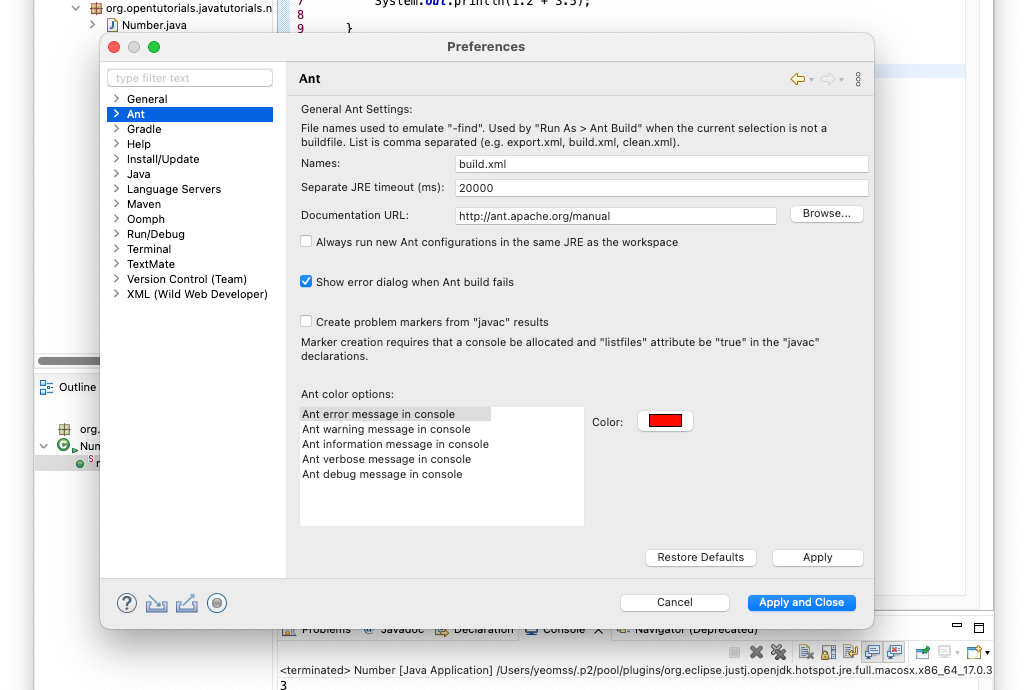The image size is (1028, 690).
Task: Expand the Maven preferences category
Action: tap(116, 204)
